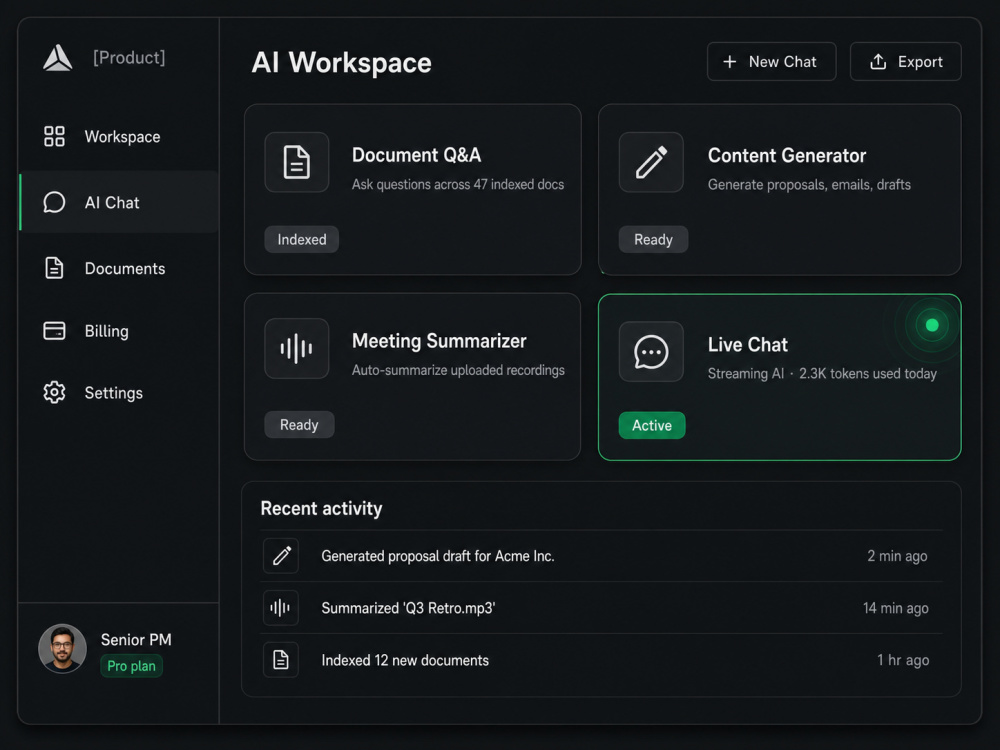This screenshot has width=1000, height=750.
Task: Open the Document Q&A card title
Action: [416, 155]
